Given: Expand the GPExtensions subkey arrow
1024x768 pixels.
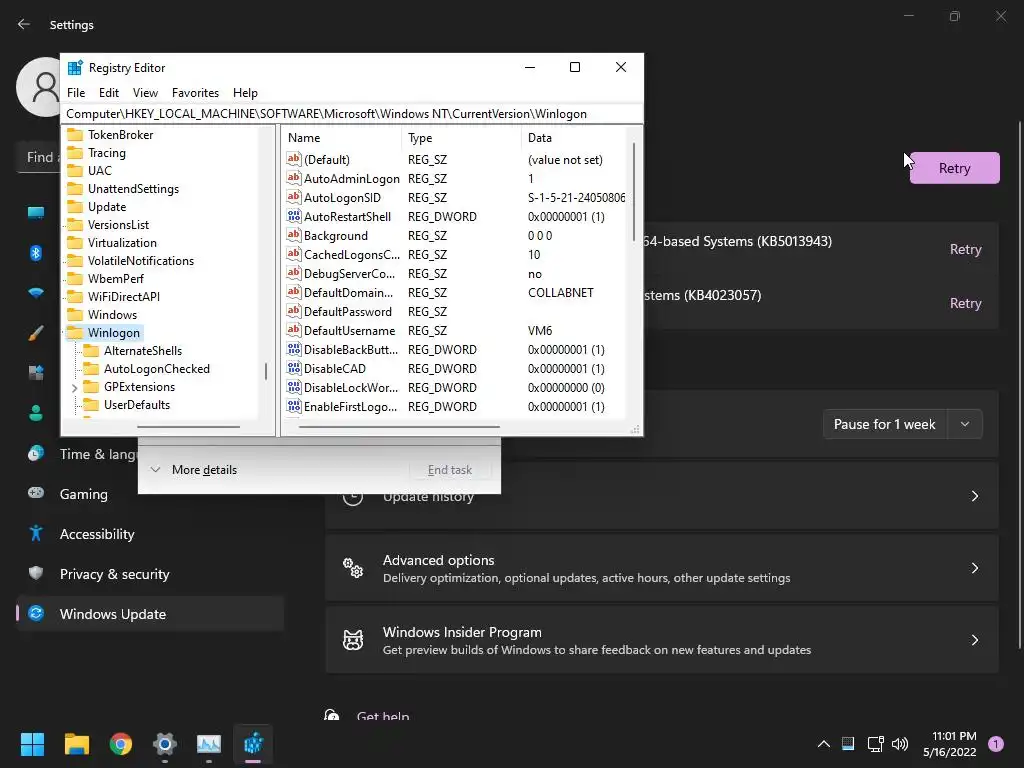Looking at the screenshot, I should pyautogui.click(x=74, y=387).
